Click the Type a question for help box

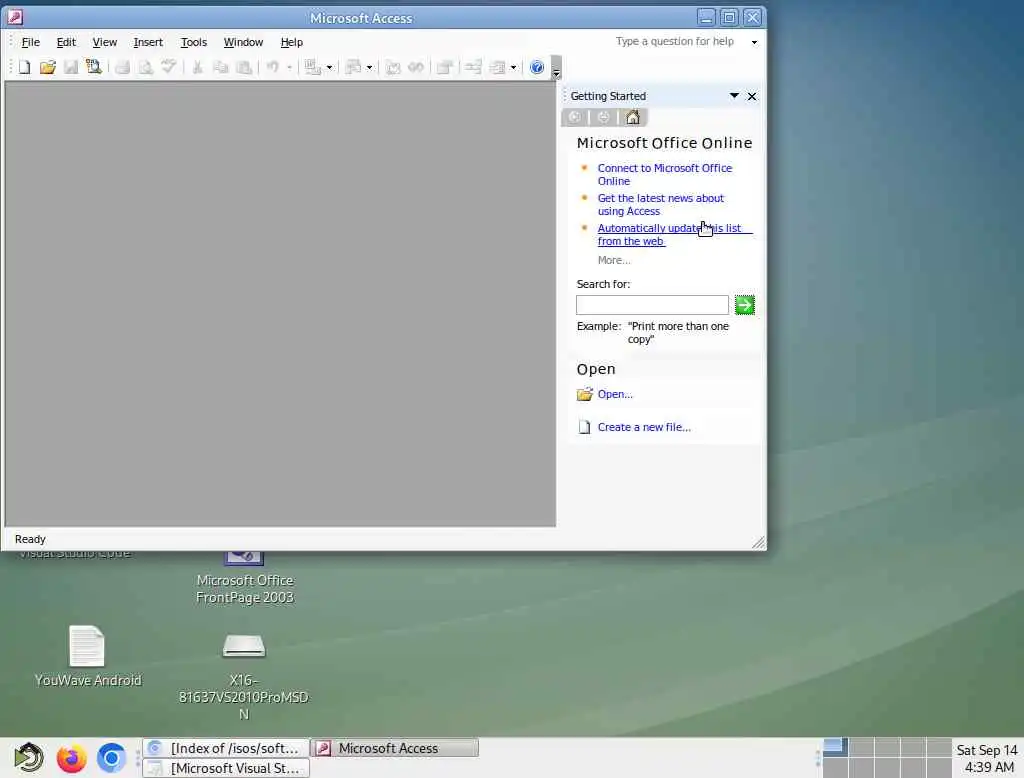(675, 42)
